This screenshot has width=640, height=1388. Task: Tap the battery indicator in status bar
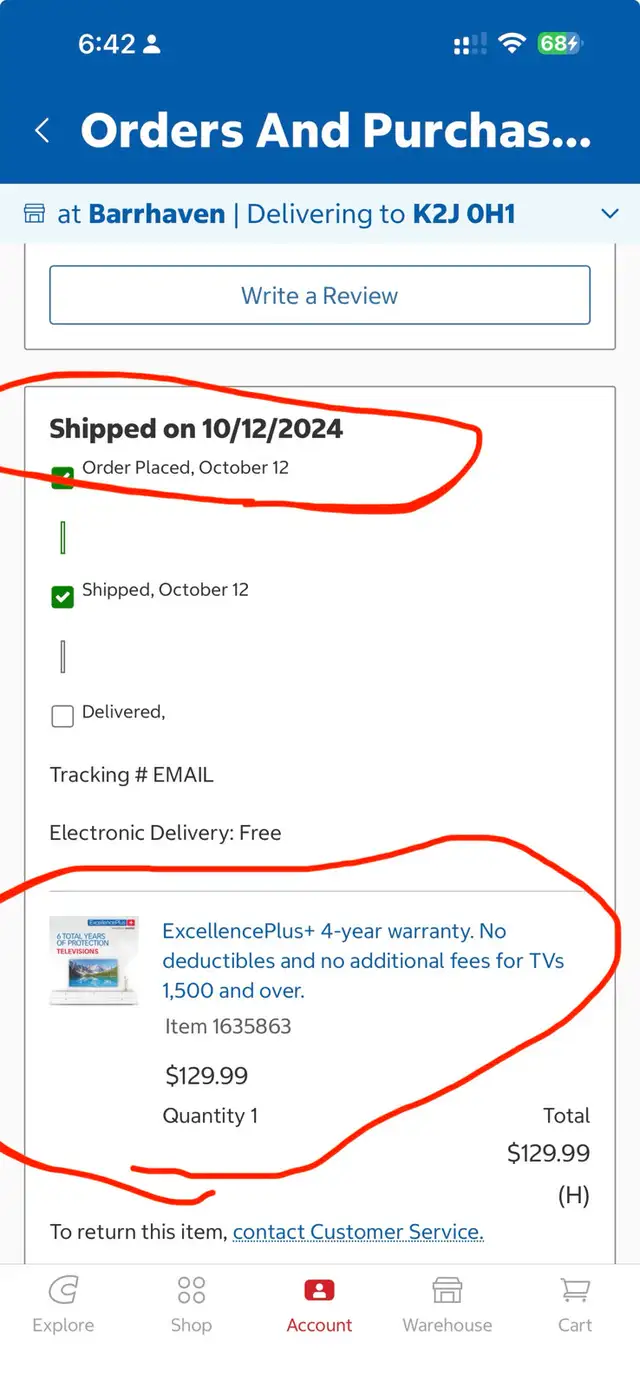(560, 43)
